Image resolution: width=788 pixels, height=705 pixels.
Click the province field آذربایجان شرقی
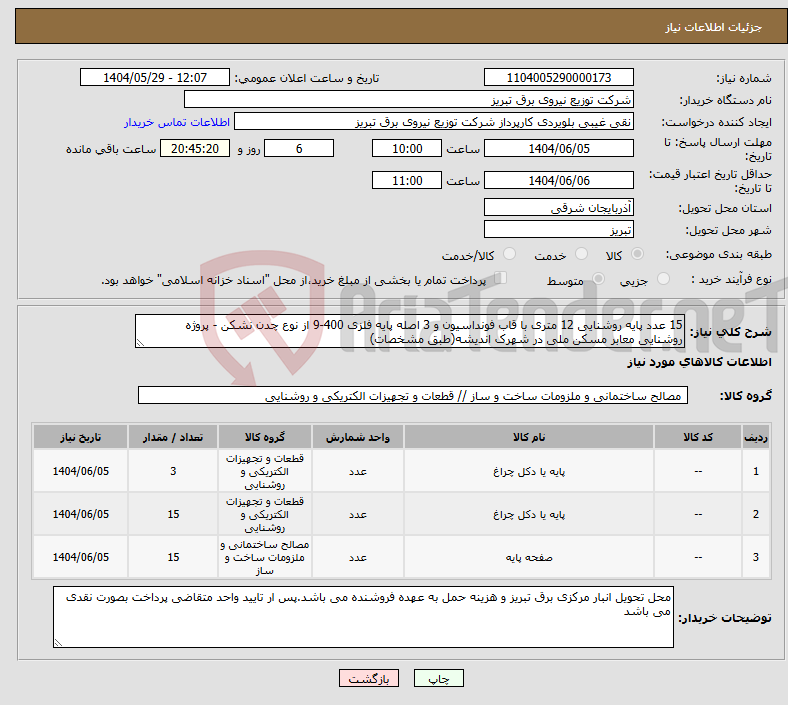coord(558,207)
